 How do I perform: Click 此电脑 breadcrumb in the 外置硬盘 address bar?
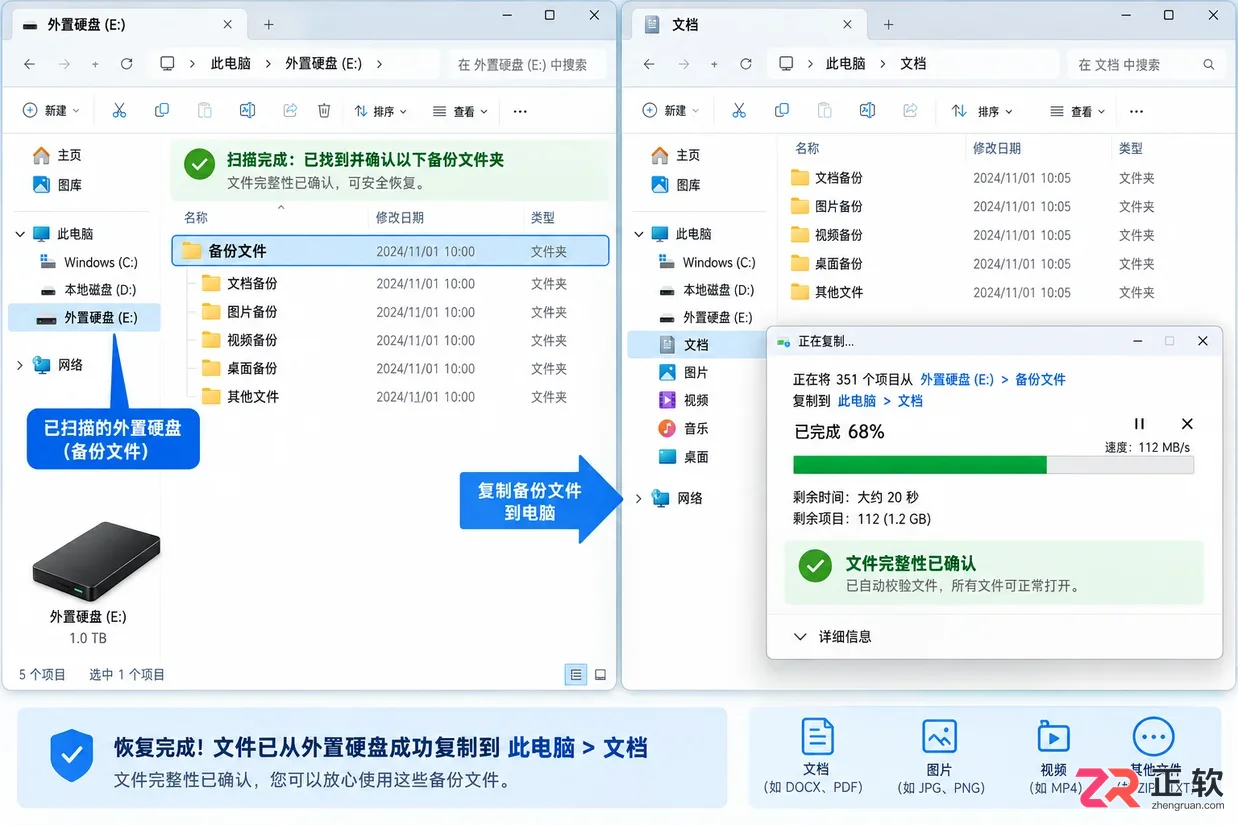231,63
